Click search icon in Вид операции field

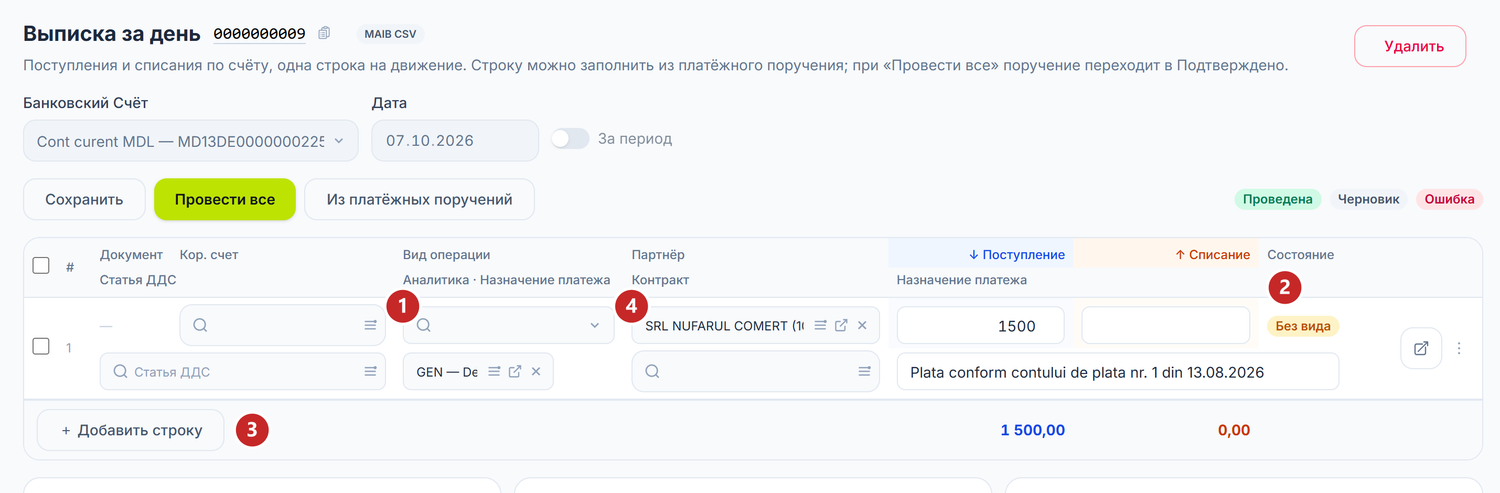(x=424, y=325)
